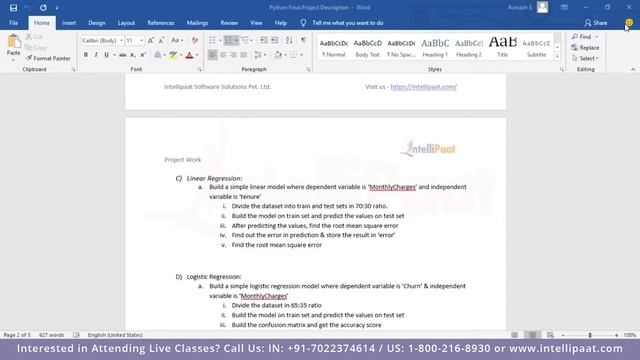Click the Grow Font icon
Screen dimensions: 640x360
point(151,40)
